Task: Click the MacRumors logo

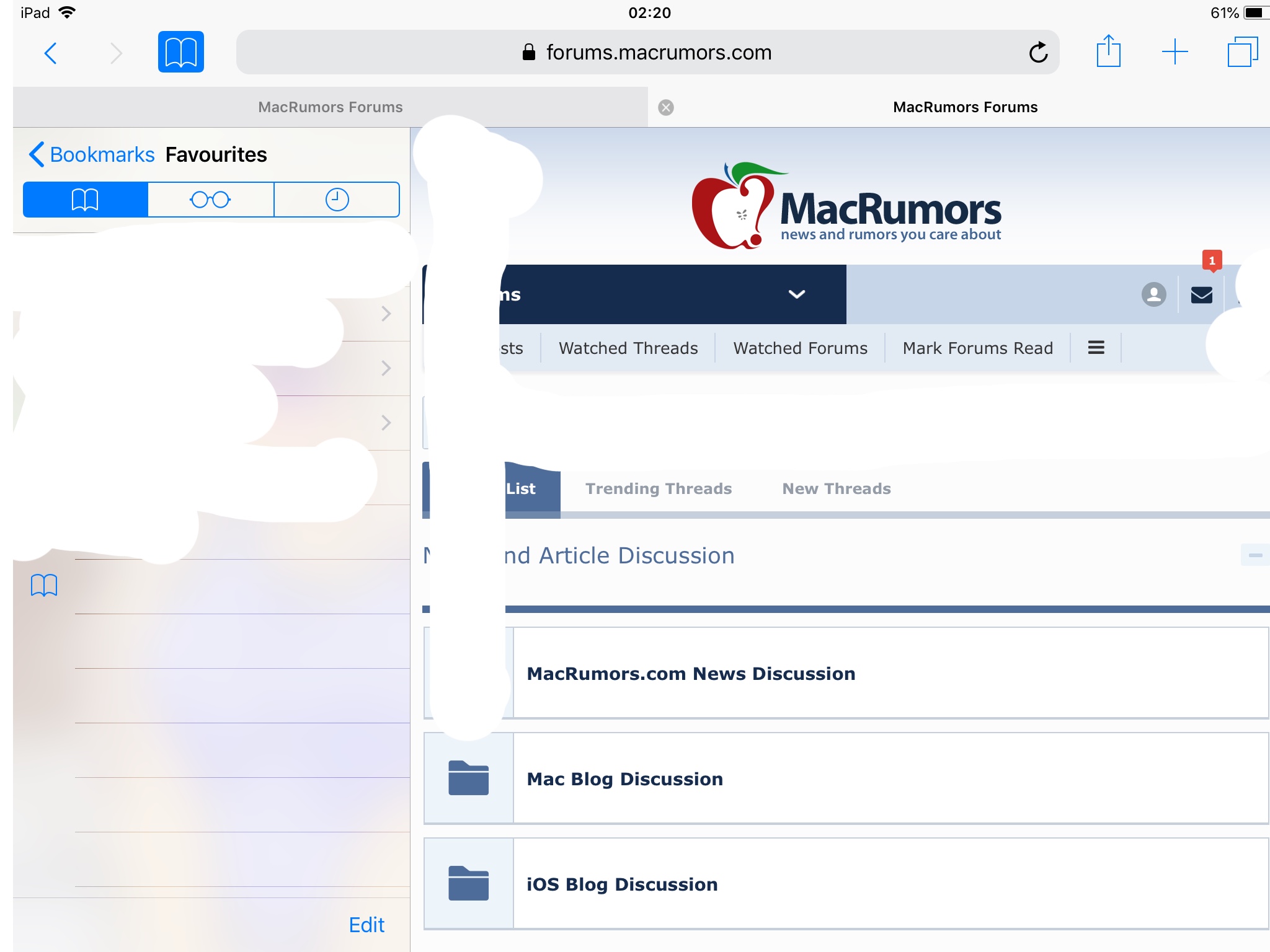Action: click(x=846, y=206)
